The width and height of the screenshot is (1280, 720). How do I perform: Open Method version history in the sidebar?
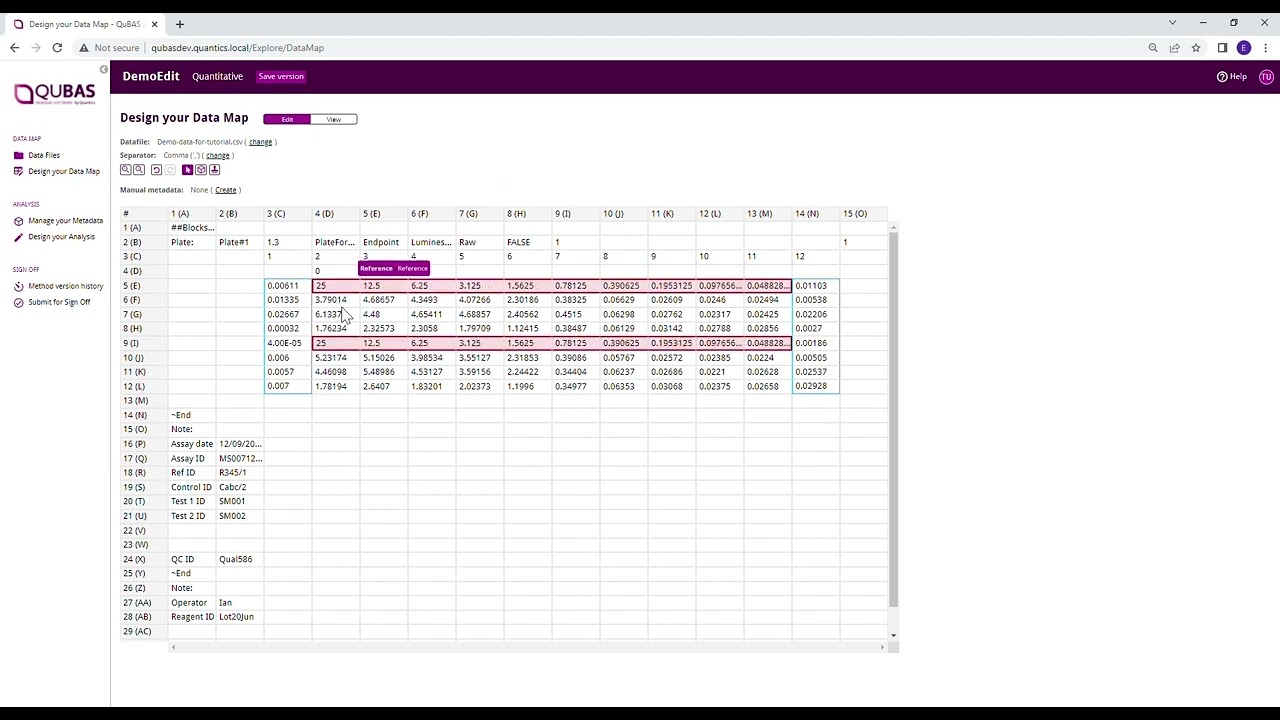(66, 286)
